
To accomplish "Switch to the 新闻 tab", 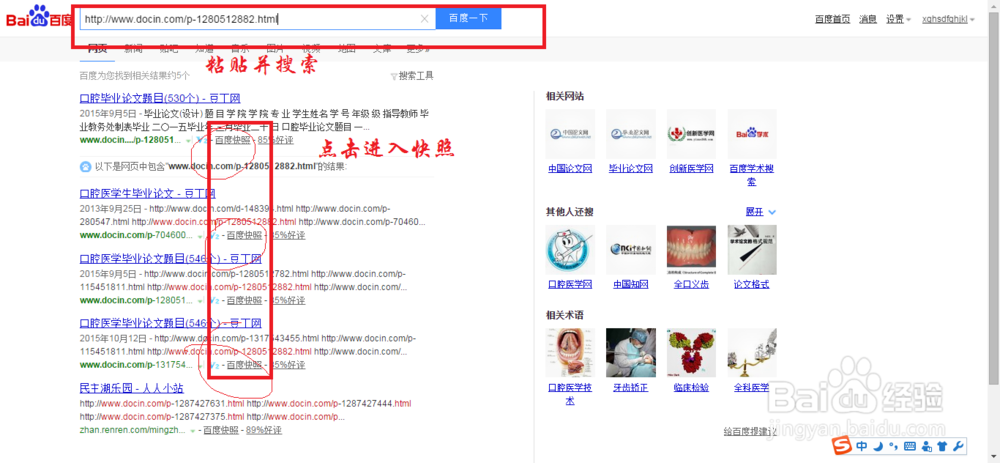I will 133,48.
